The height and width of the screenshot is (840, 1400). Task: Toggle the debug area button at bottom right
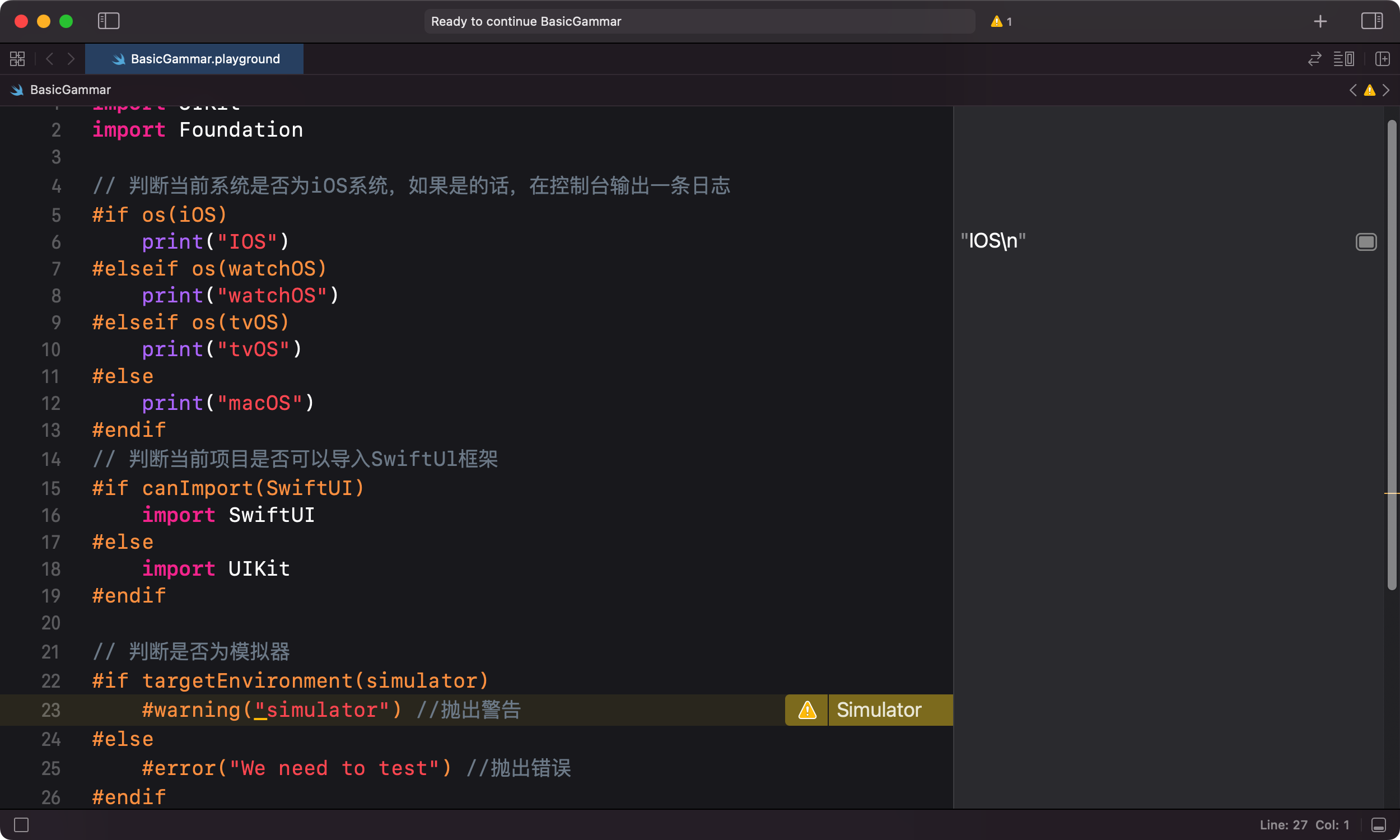pyautogui.click(x=1379, y=825)
